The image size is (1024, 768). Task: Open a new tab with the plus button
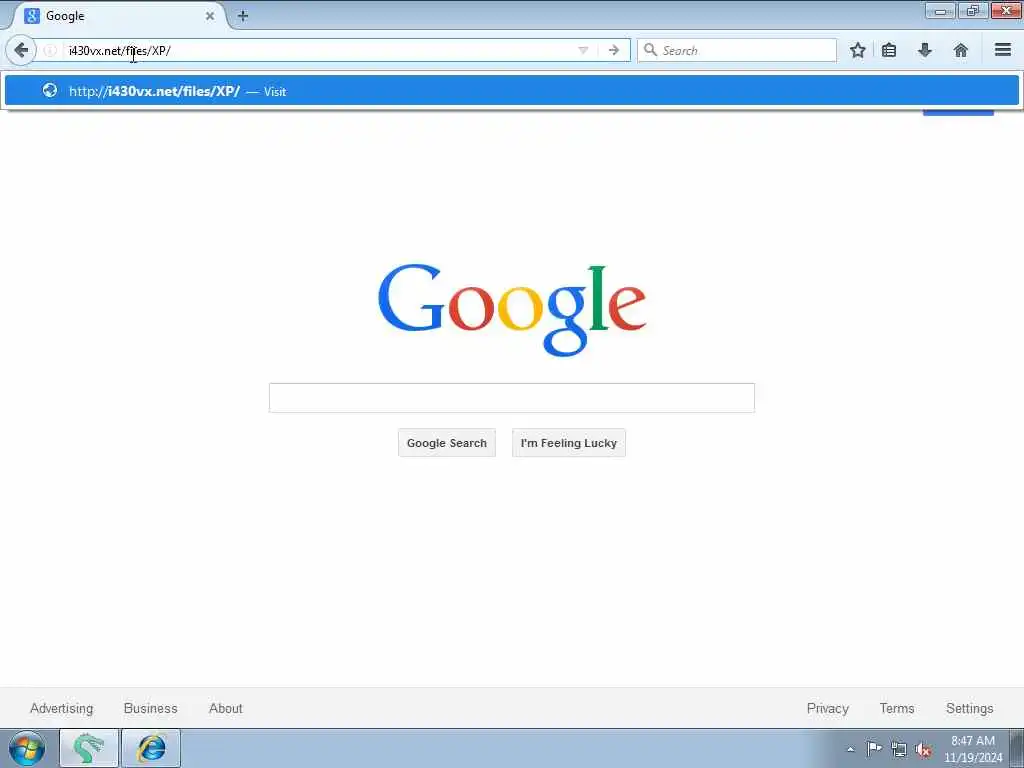tap(243, 16)
